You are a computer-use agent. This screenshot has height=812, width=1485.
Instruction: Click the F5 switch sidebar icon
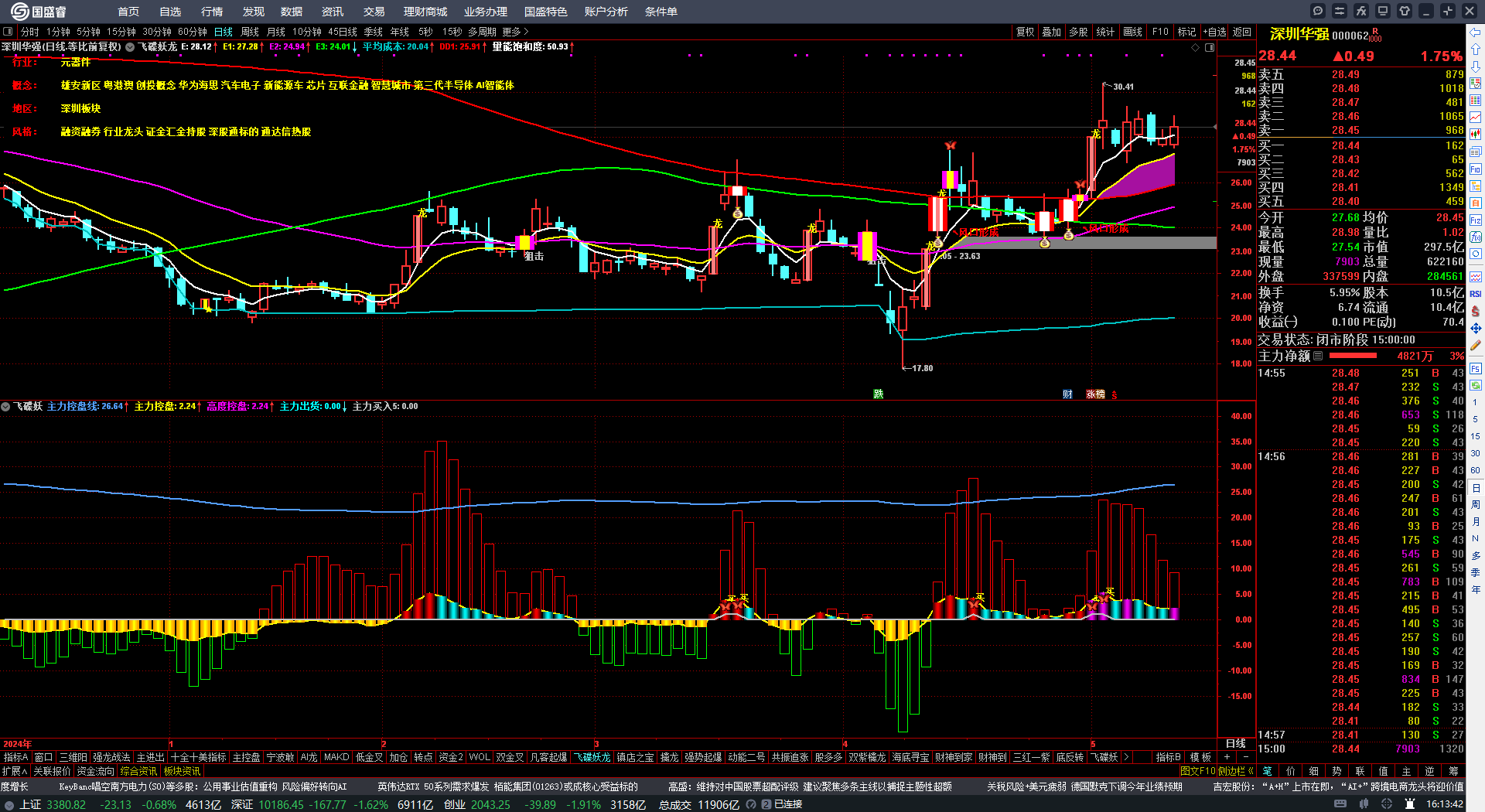click(x=1476, y=369)
